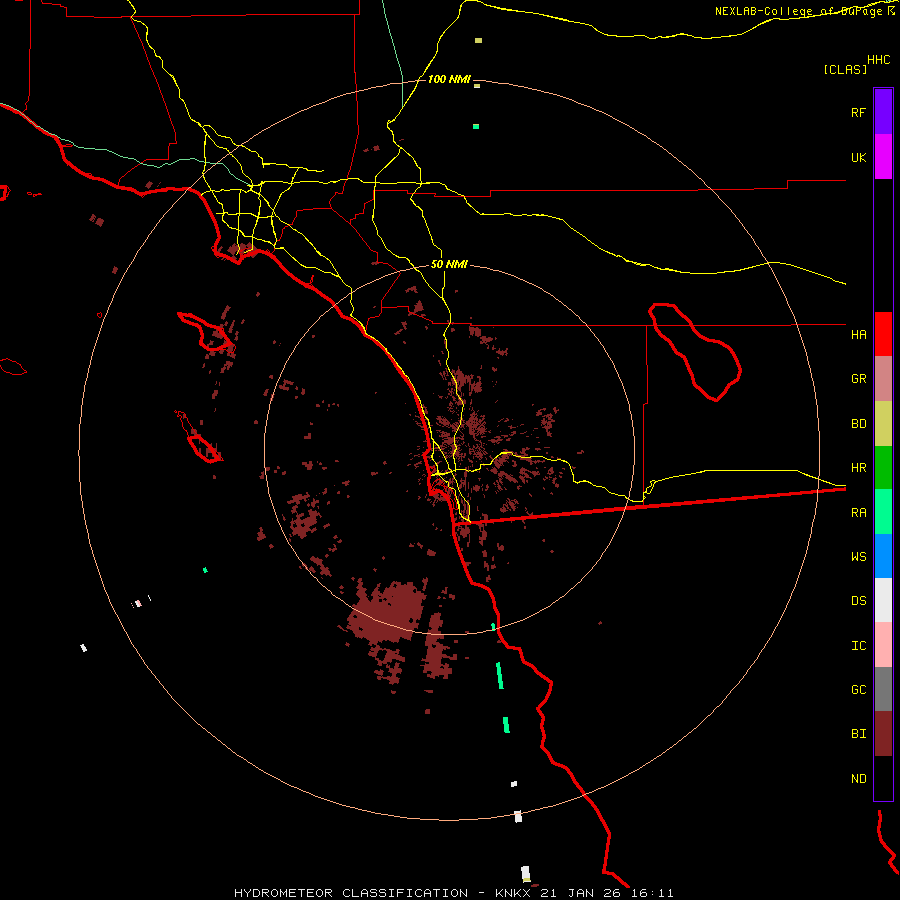The image size is (900, 900).
Task: Pick the HR green legend swatch
Action: point(883,467)
